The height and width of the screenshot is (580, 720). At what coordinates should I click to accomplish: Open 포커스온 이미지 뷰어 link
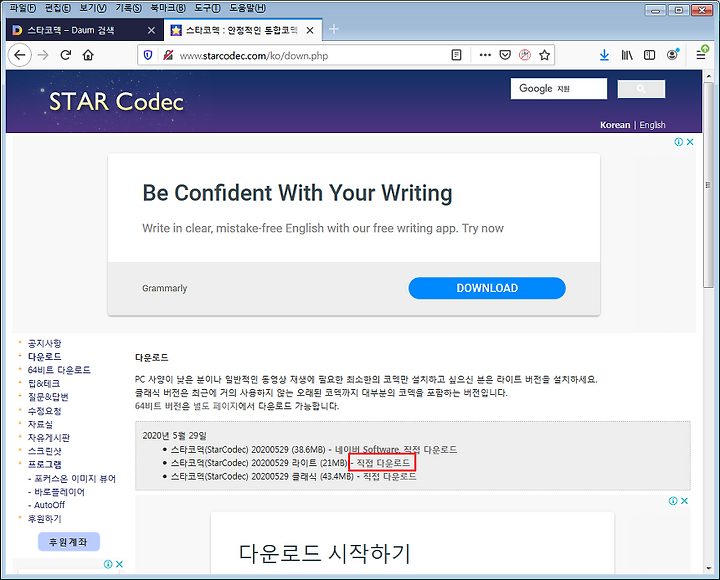tap(75, 479)
